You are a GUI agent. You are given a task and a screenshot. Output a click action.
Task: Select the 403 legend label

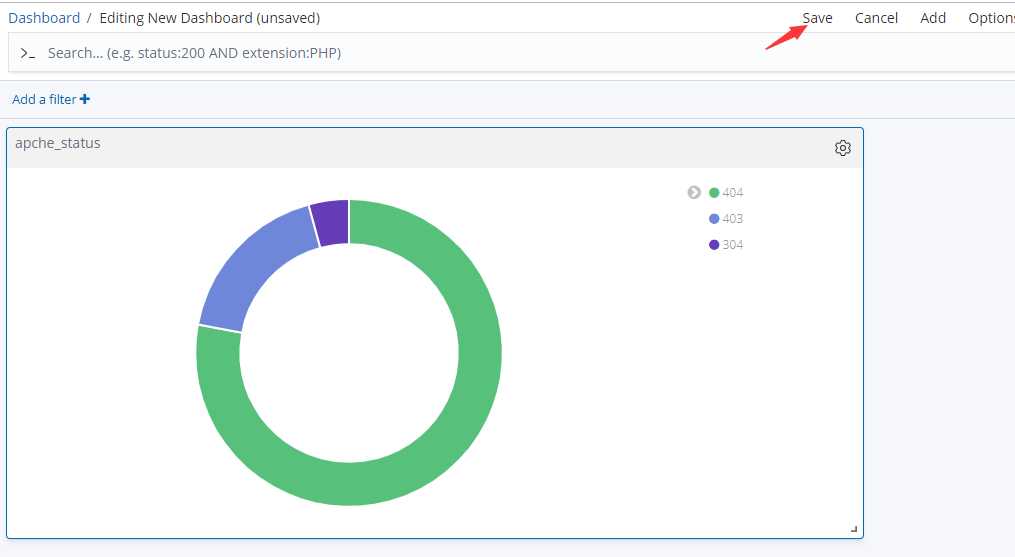coord(733,219)
